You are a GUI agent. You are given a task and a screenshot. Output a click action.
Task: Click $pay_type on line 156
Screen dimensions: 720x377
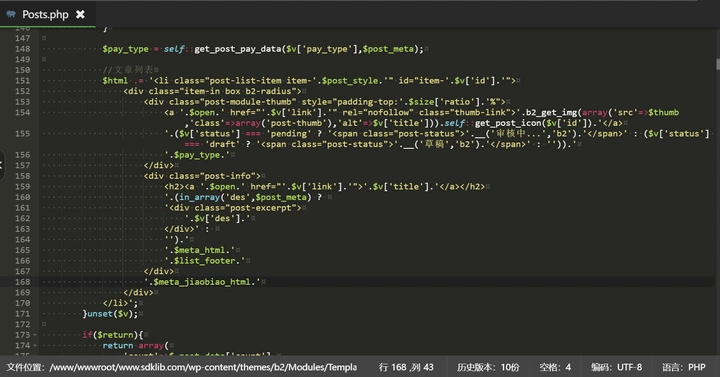[197, 155]
